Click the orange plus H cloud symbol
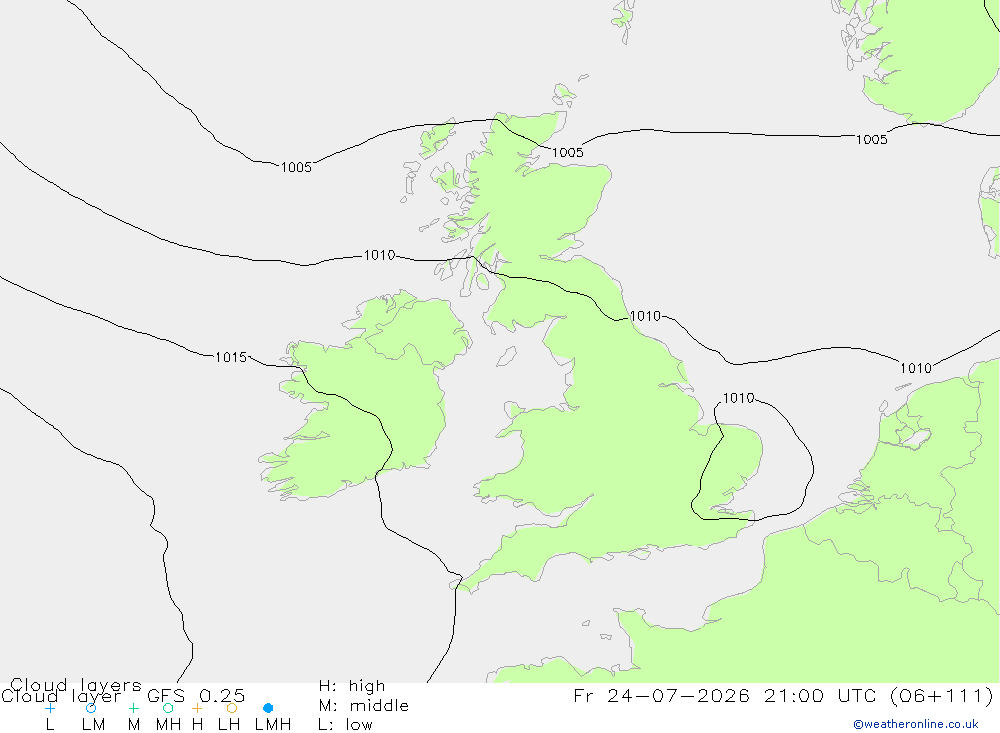1000x733 pixels. tap(197, 708)
